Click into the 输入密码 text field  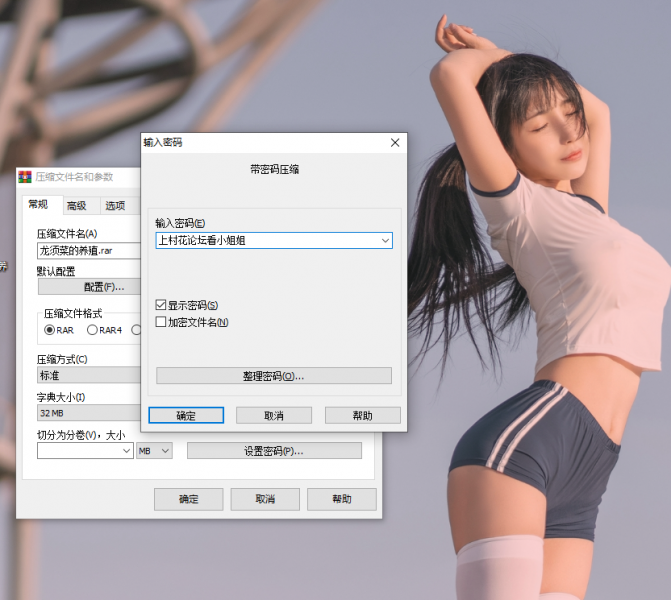[x=265, y=241]
